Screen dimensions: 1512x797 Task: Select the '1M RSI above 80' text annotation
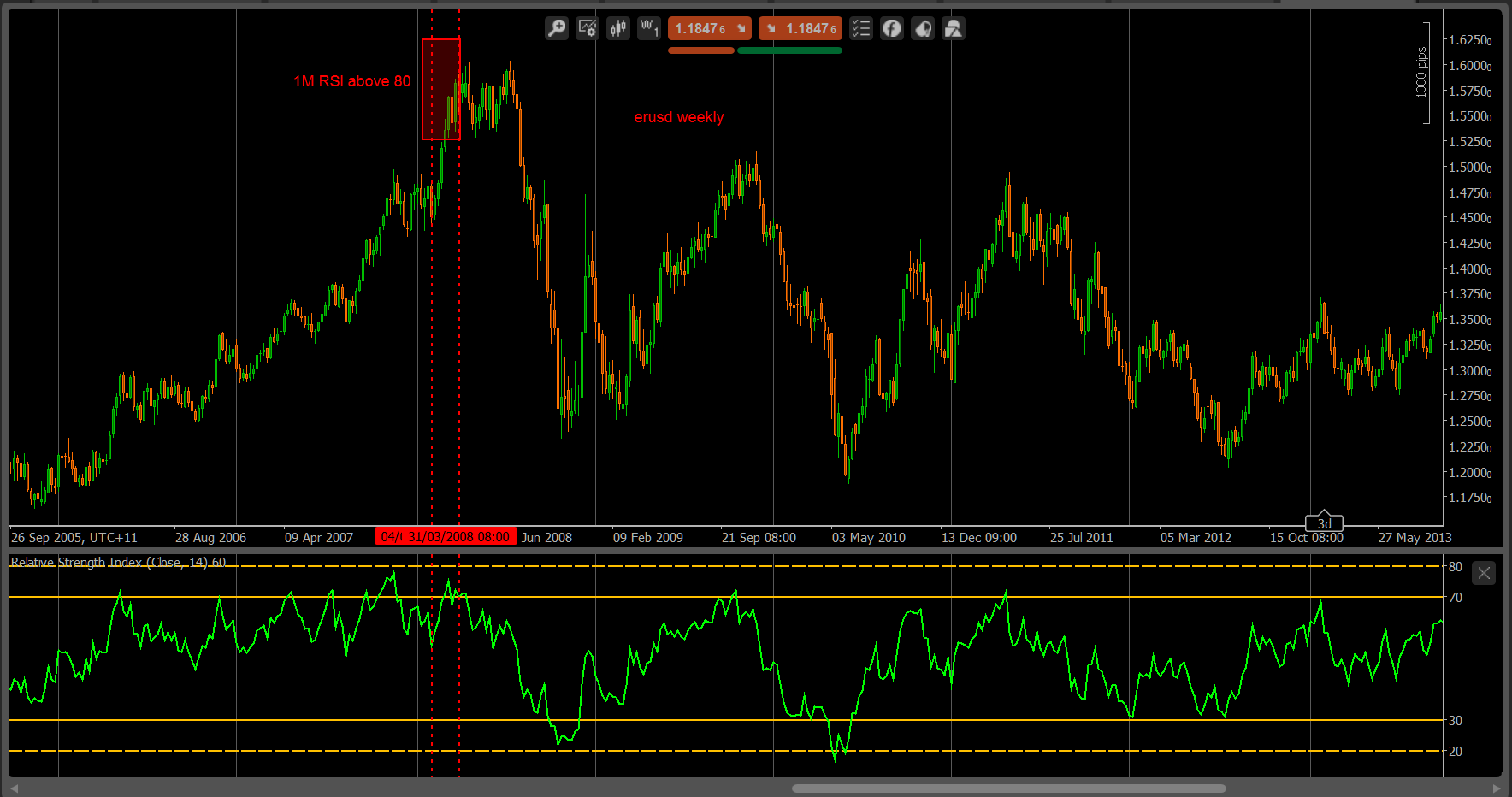(x=352, y=81)
